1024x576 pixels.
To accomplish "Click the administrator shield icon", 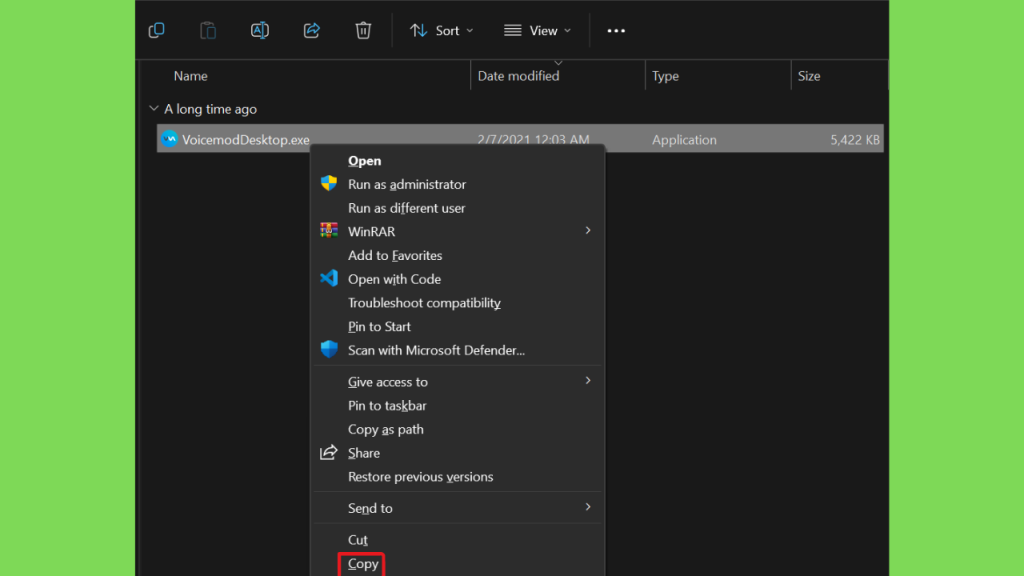I will click(328, 184).
